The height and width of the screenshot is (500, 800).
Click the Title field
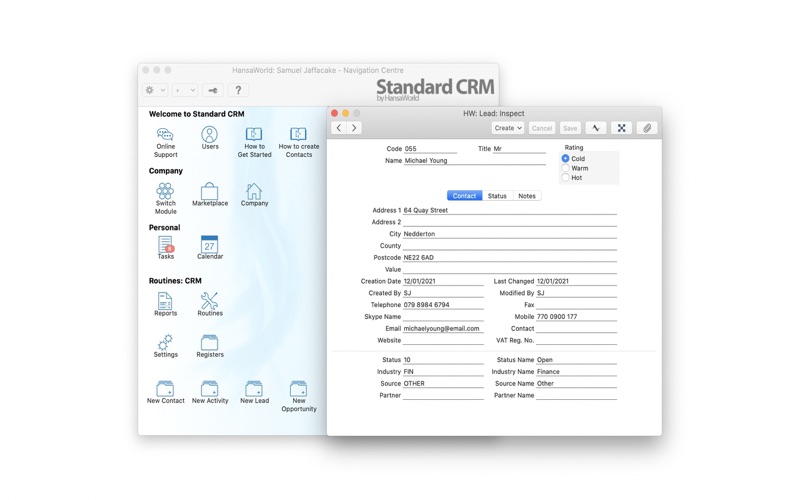pyautogui.click(x=519, y=149)
